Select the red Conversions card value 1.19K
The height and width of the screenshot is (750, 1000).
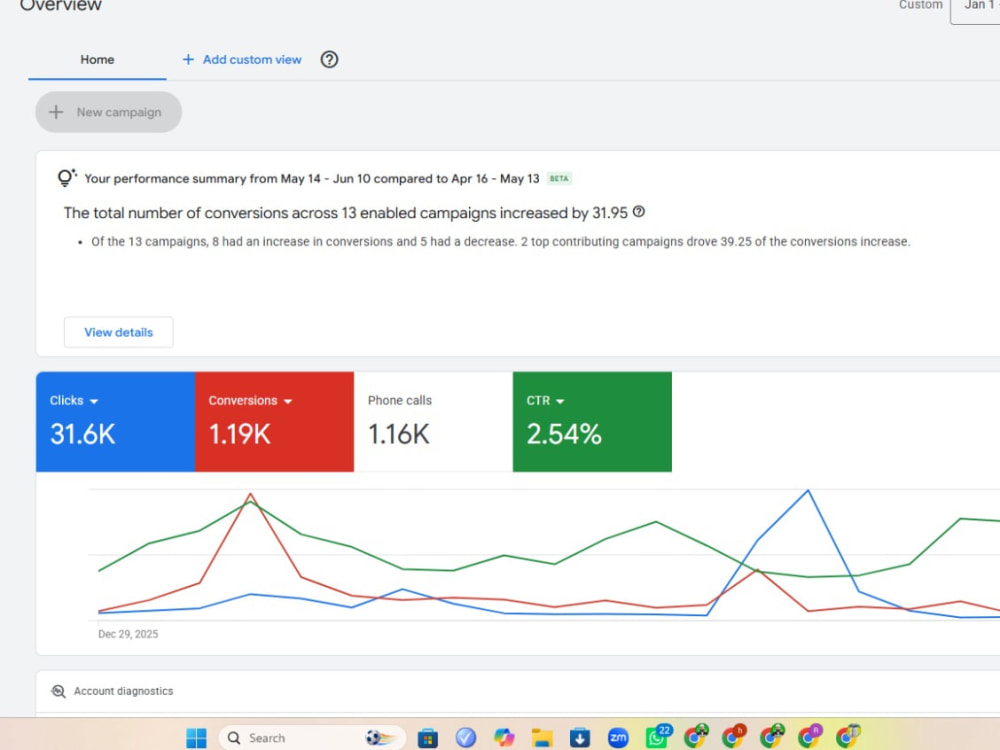(240, 434)
